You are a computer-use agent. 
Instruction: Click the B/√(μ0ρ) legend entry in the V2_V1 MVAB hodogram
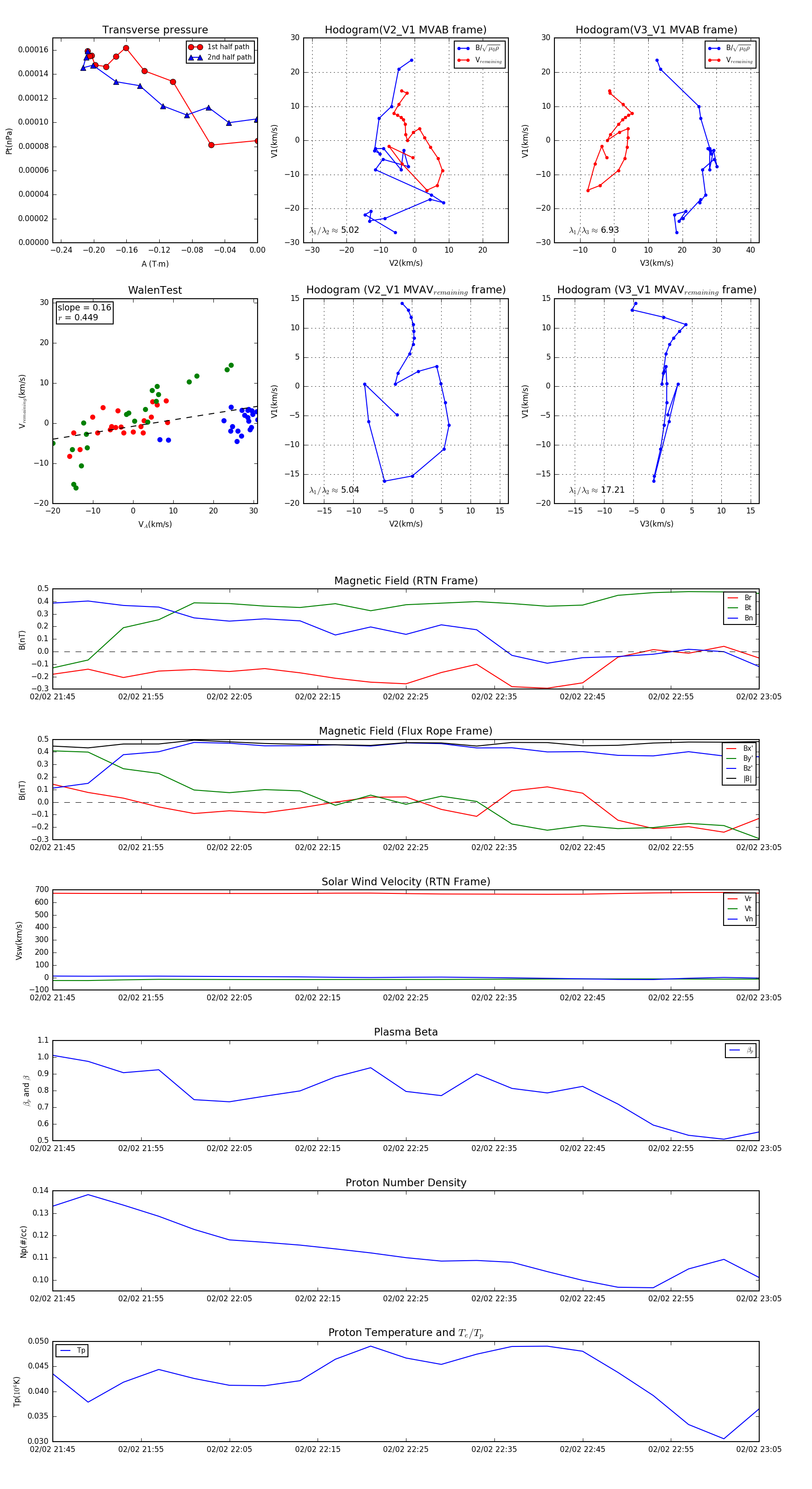(x=479, y=49)
